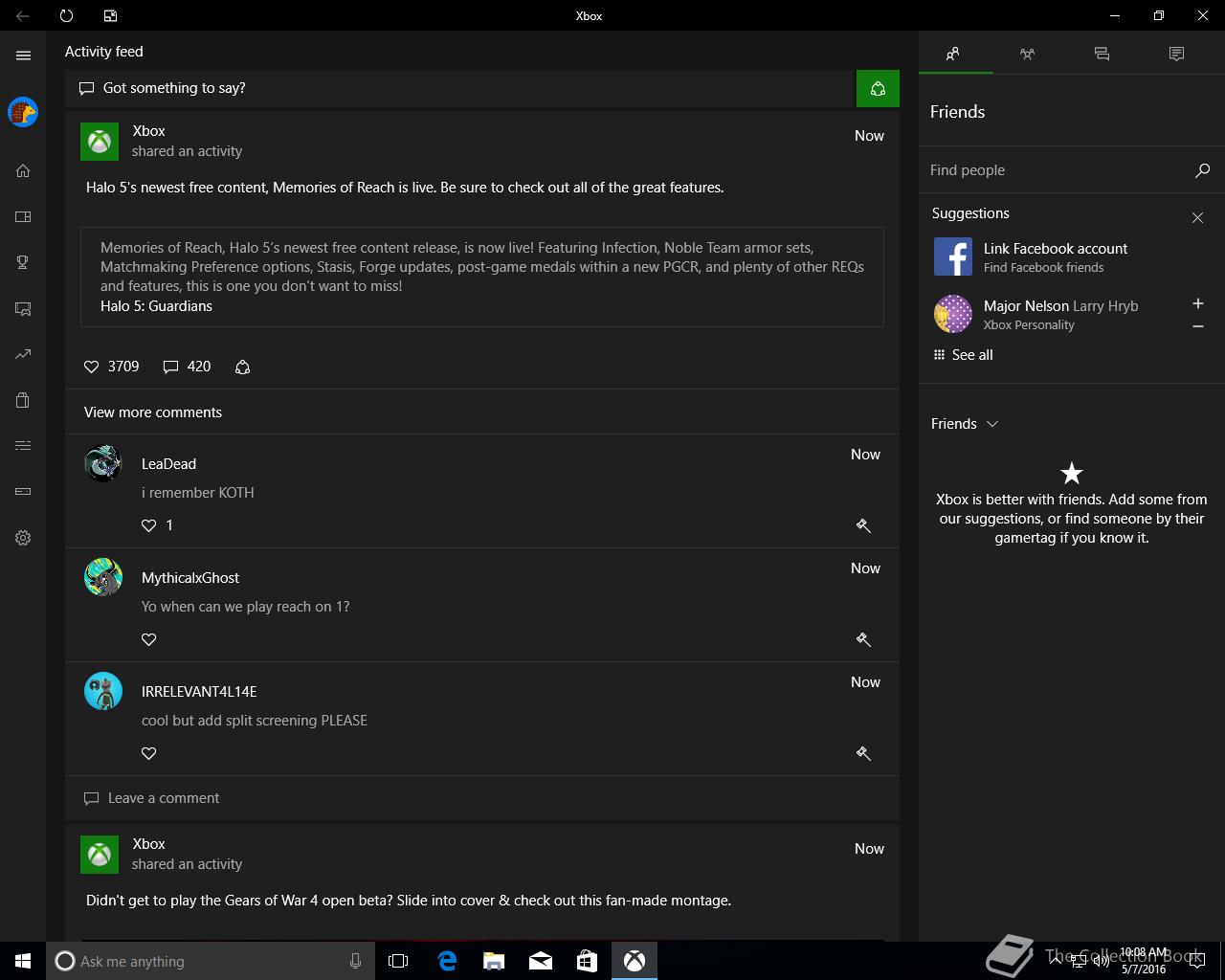Open File Explorer from taskbar
Viewport: 1225px width, 980px height.
[x=494, y=961]
